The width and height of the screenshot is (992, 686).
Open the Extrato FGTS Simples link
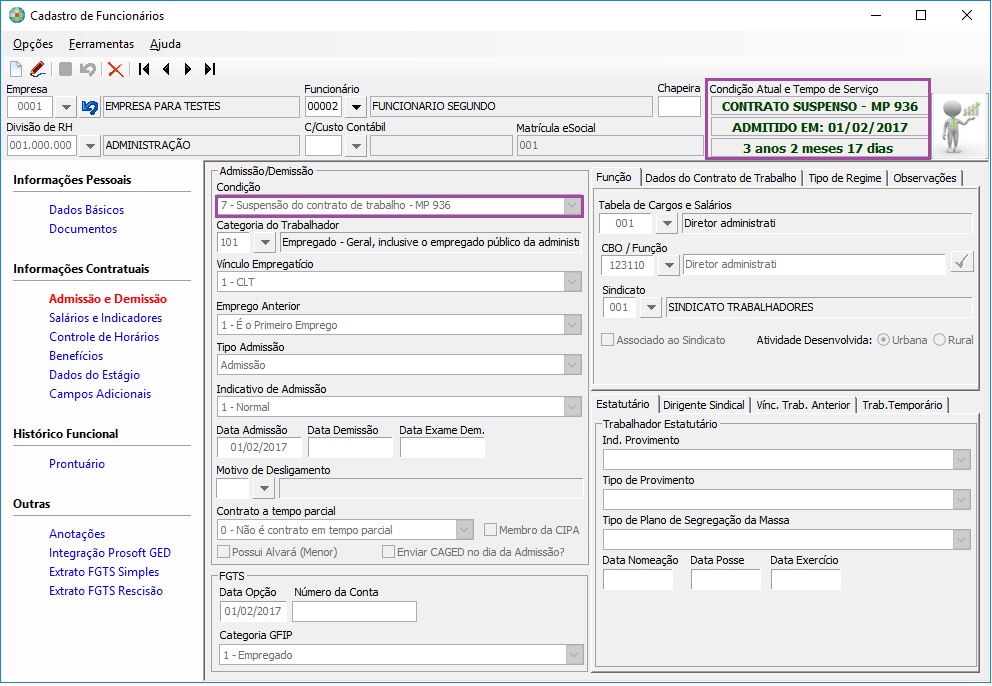coord(104,571)
